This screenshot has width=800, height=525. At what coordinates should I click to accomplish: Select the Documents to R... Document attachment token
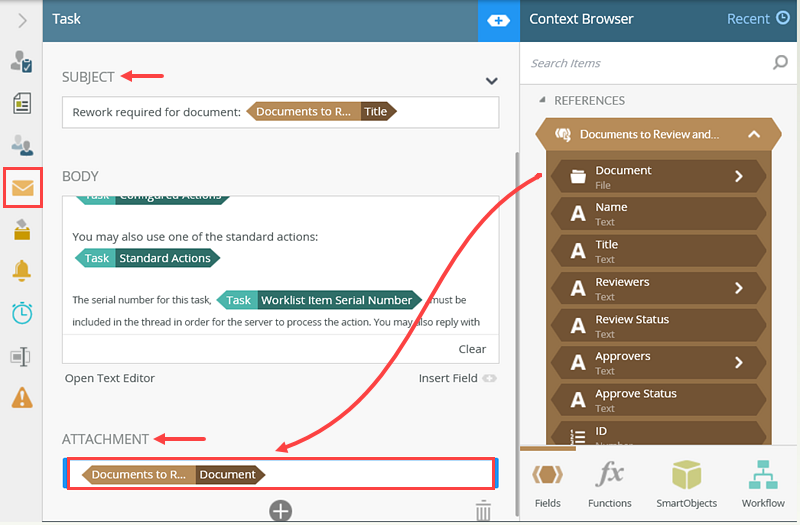point(173,474)
